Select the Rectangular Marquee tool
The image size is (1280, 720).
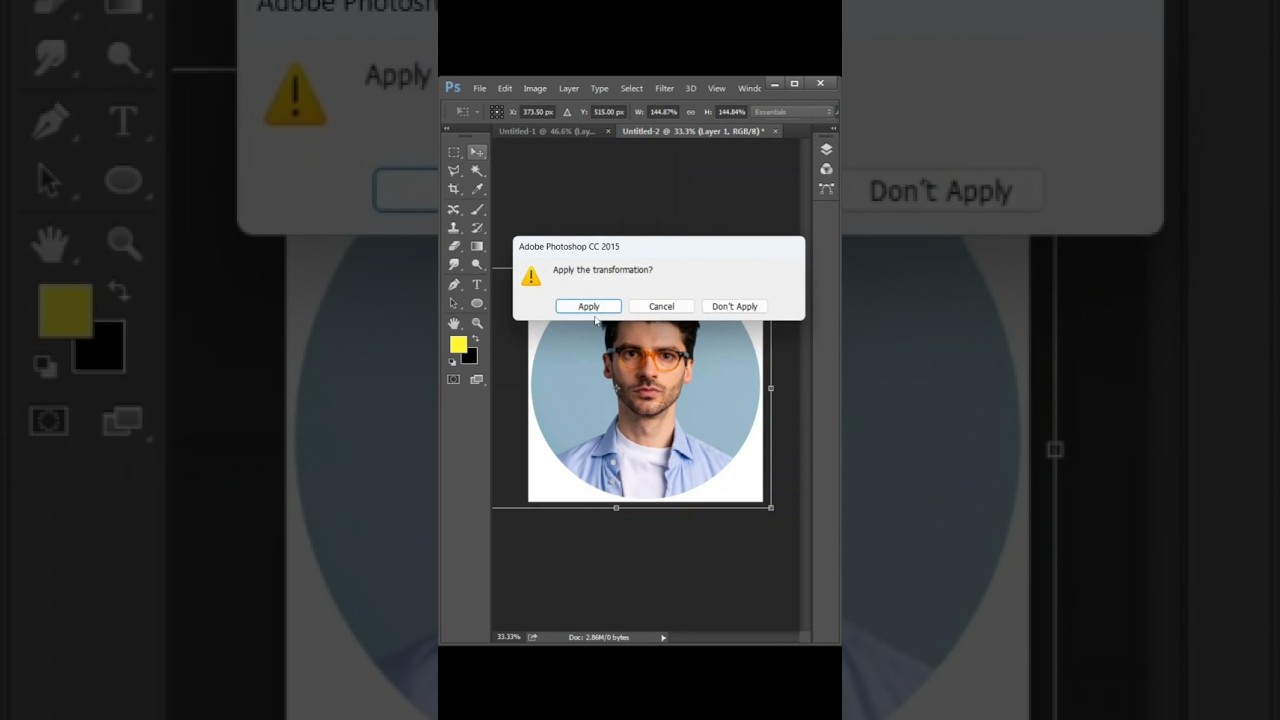click(x=454, y=152)
